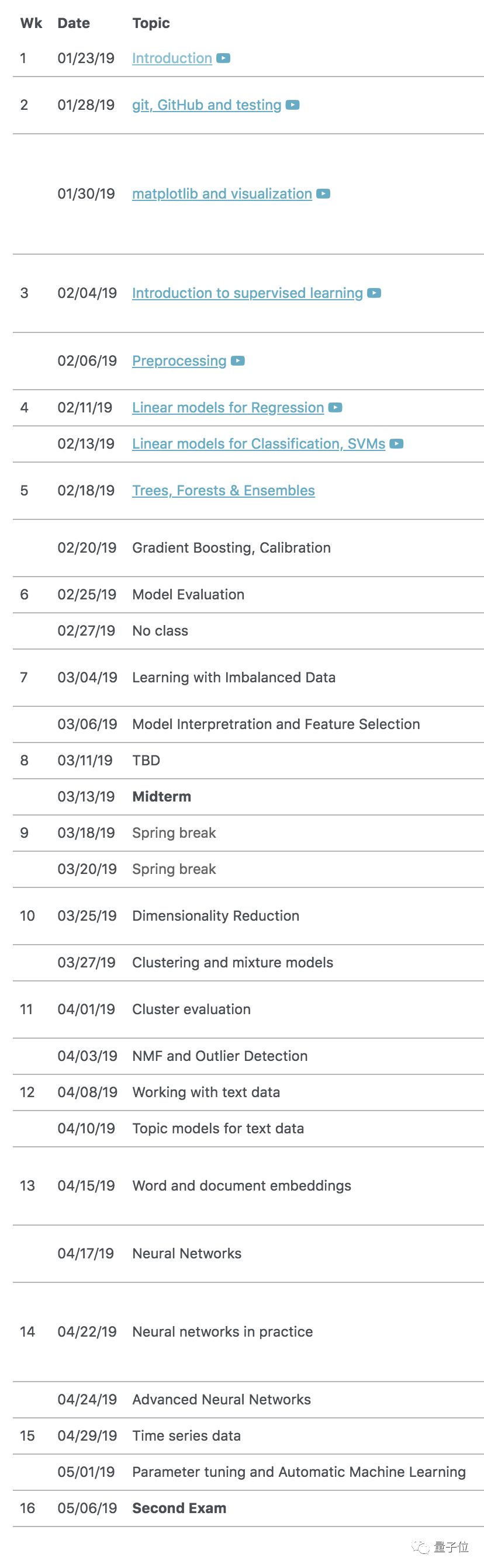The height and width of the screenshot is (1568, 484).
Task: Click video icon for Linear models for Regression
Action: click(x=336, y=408)
